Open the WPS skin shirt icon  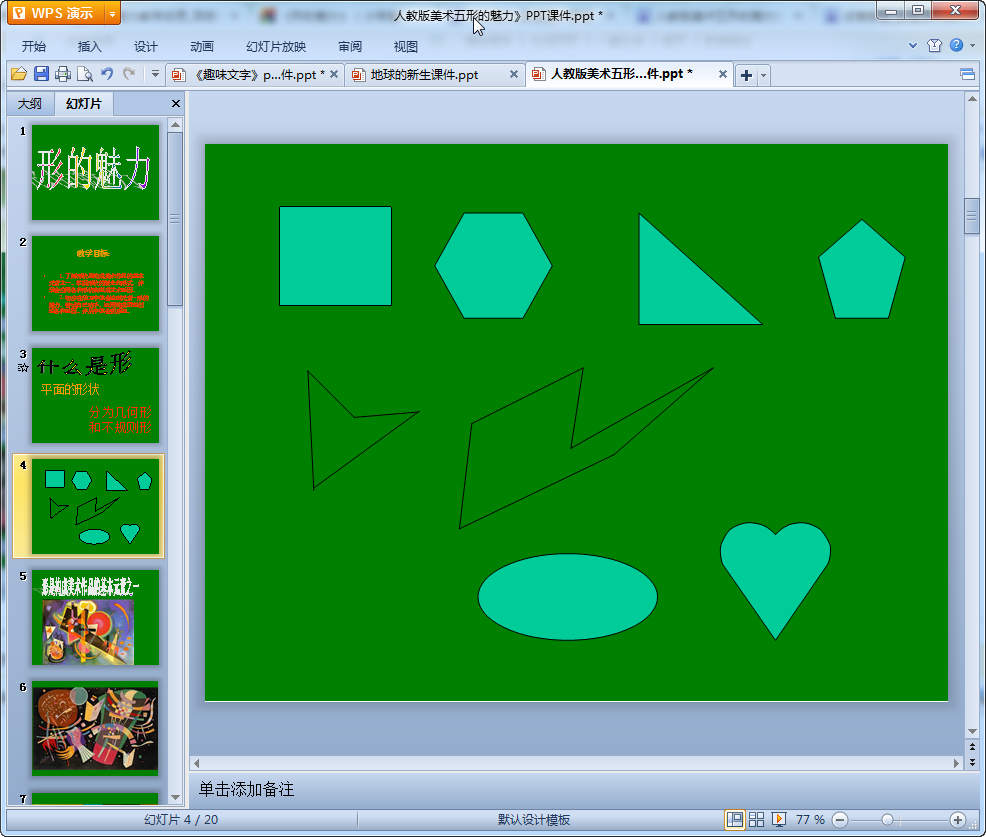[x=934, y=45]
